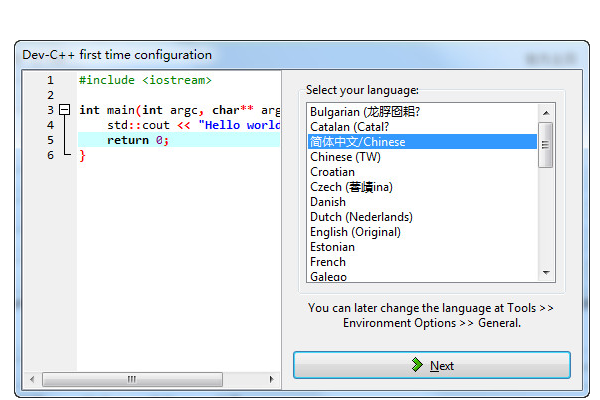Select Bulgarian language from the list
The height and width of the screenshot is (400, 600).
pyautogui.click(x=364, y=112)
